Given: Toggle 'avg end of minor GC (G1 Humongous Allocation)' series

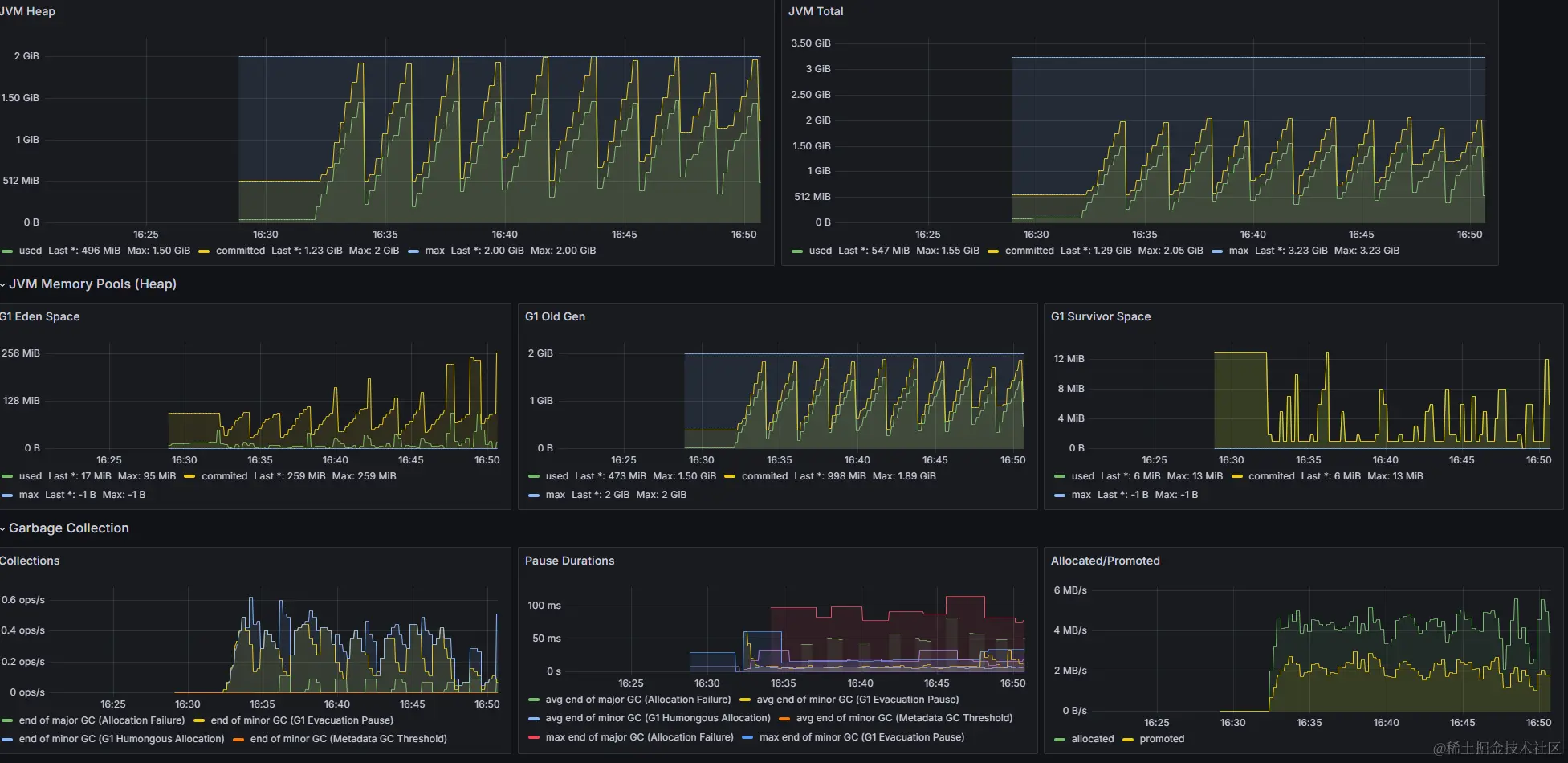Looking at the screenshot, I should (658, 718).
